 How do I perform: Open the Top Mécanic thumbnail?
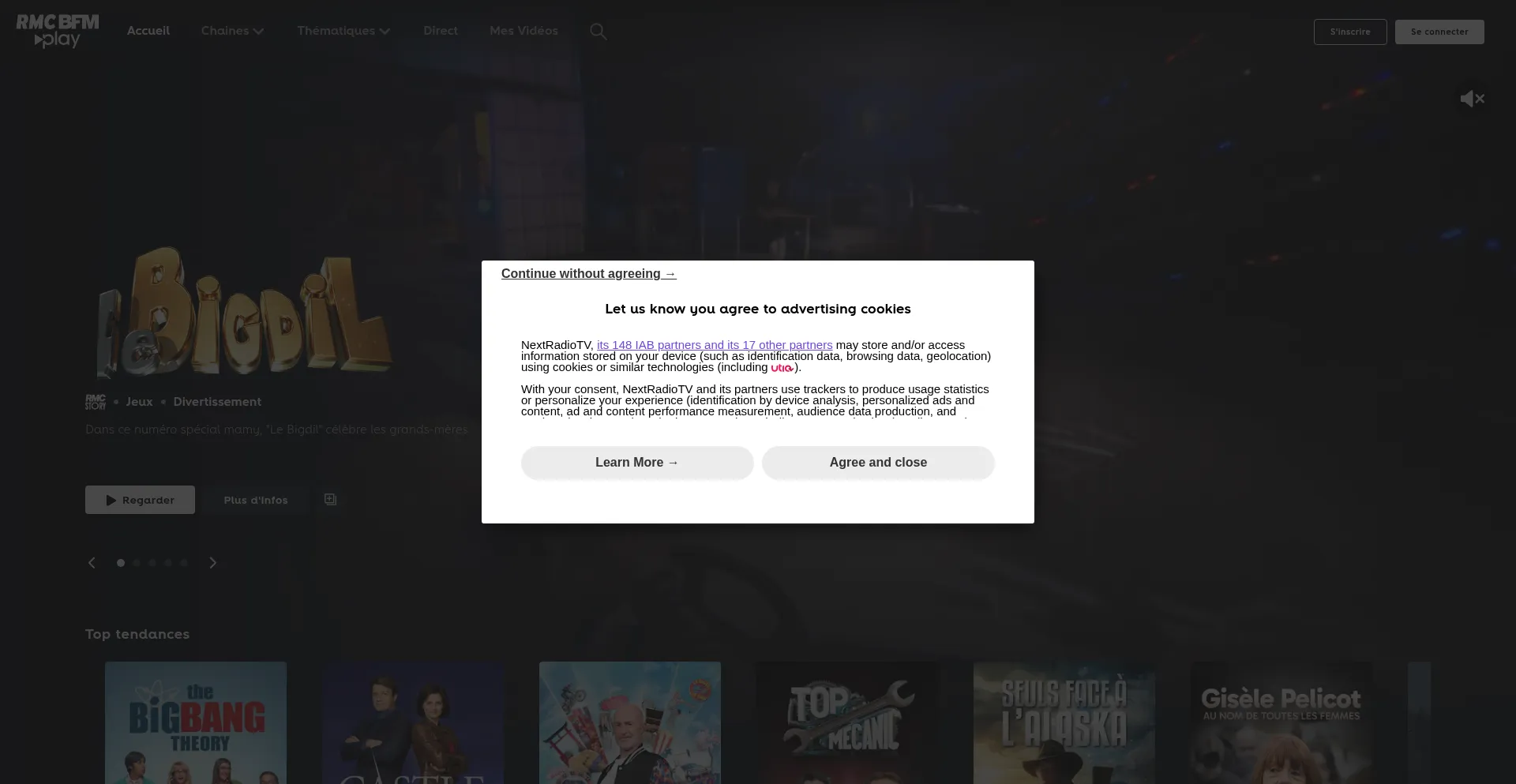pos(847,722)
